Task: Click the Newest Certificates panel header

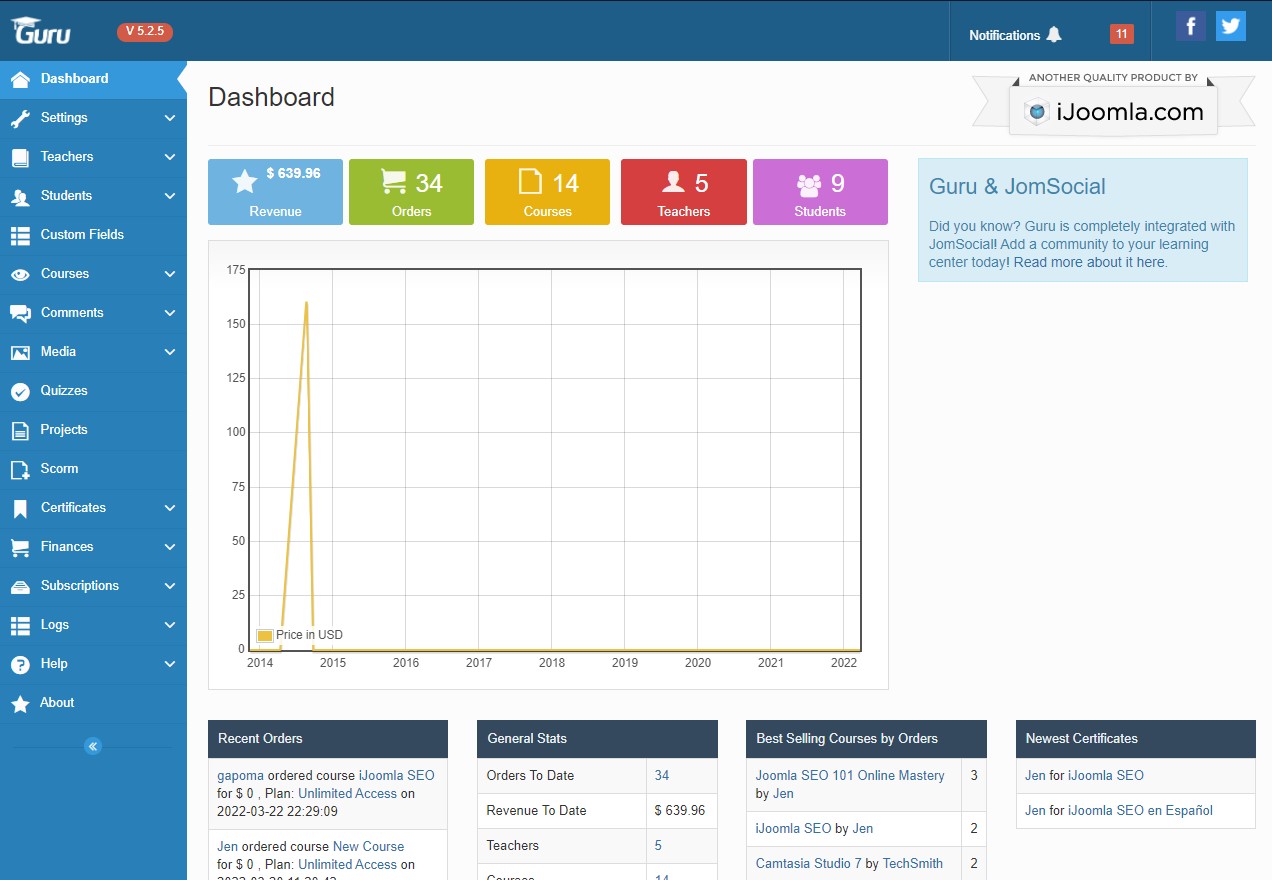Action: [x=1136, y=739]
